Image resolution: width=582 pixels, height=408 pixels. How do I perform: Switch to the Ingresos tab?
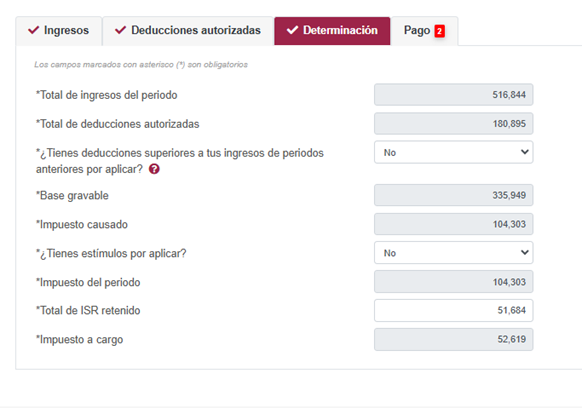[x=59, y=31]
